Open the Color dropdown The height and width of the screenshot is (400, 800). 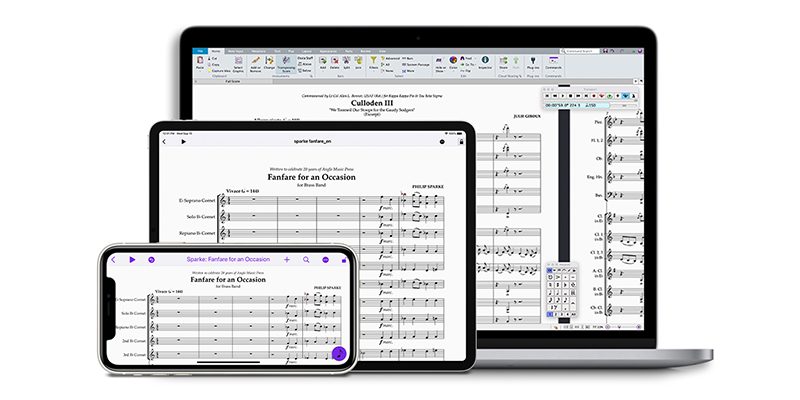click(x=453, y=64)
